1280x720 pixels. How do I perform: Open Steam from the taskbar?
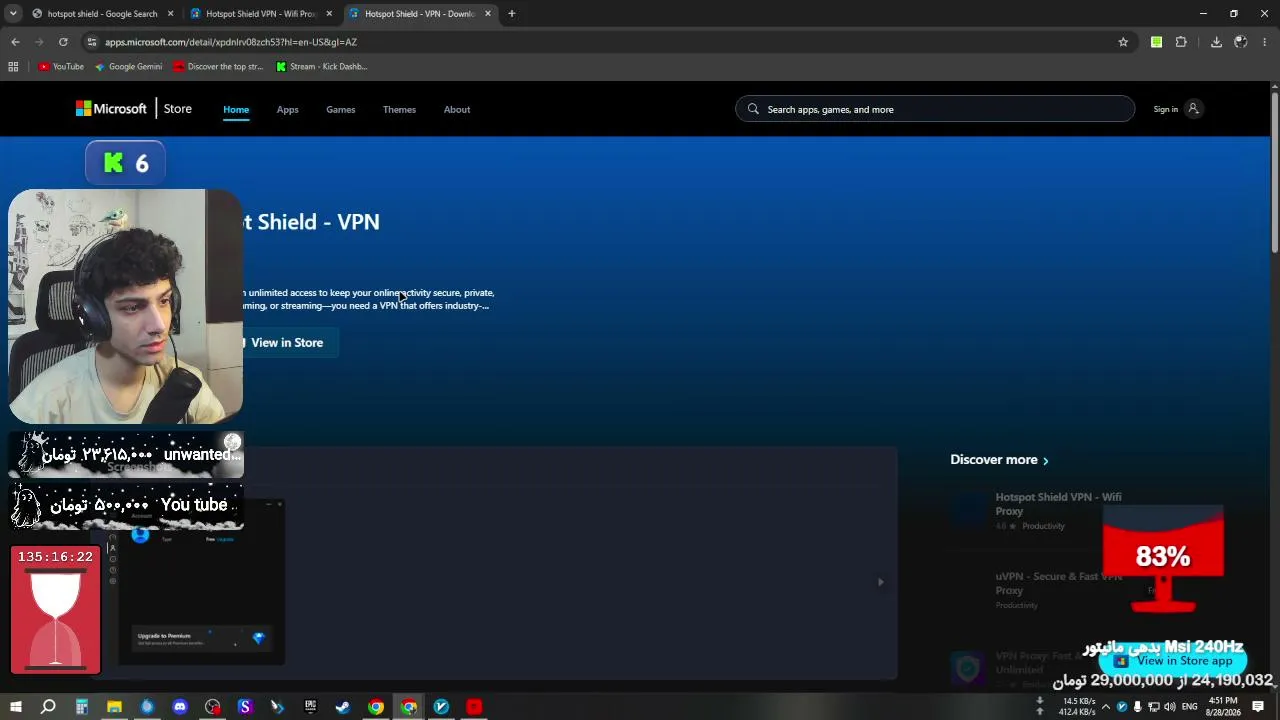click(343, 707)
